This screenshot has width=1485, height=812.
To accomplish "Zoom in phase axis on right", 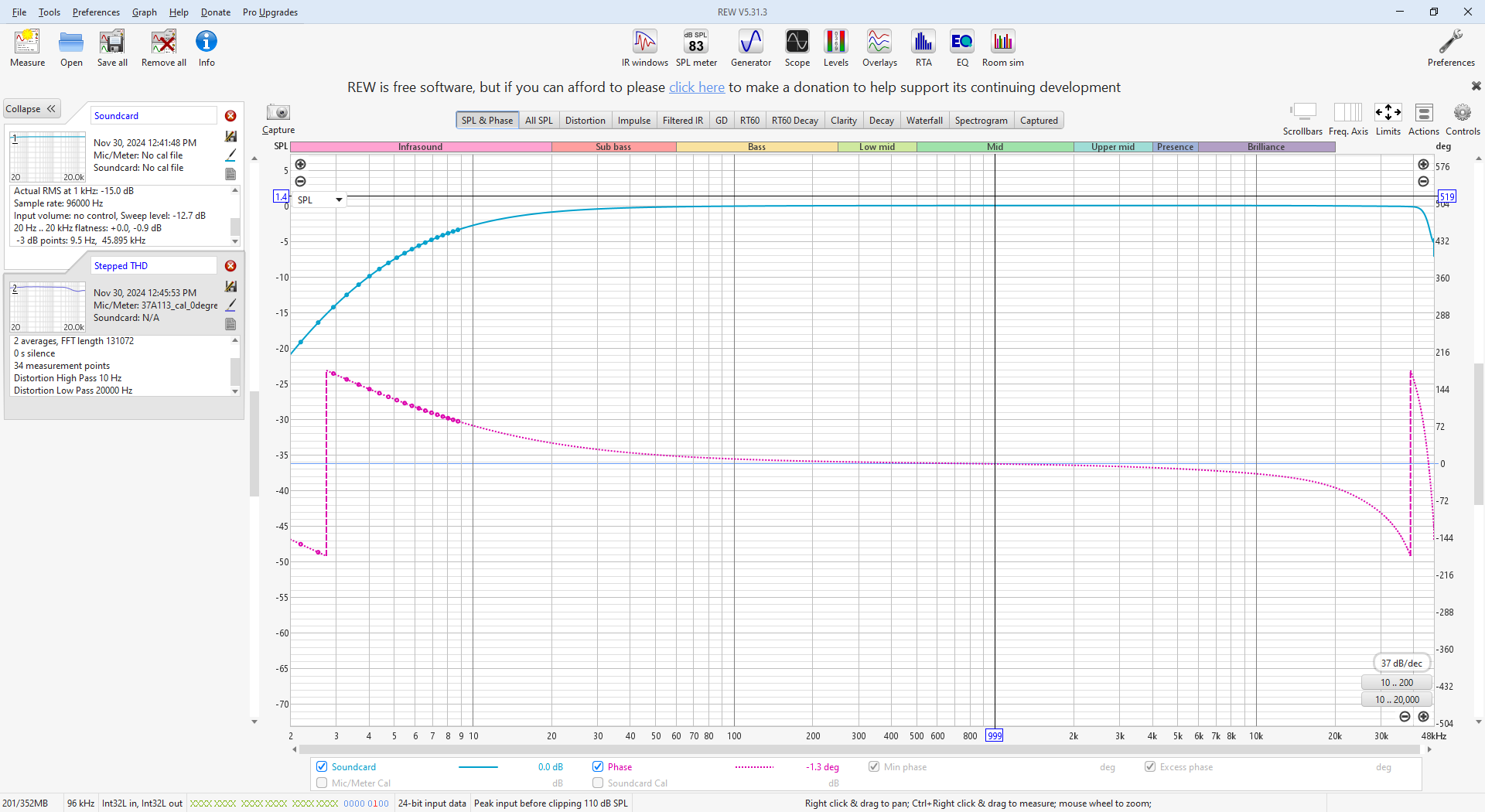I will click(1423, 164).
